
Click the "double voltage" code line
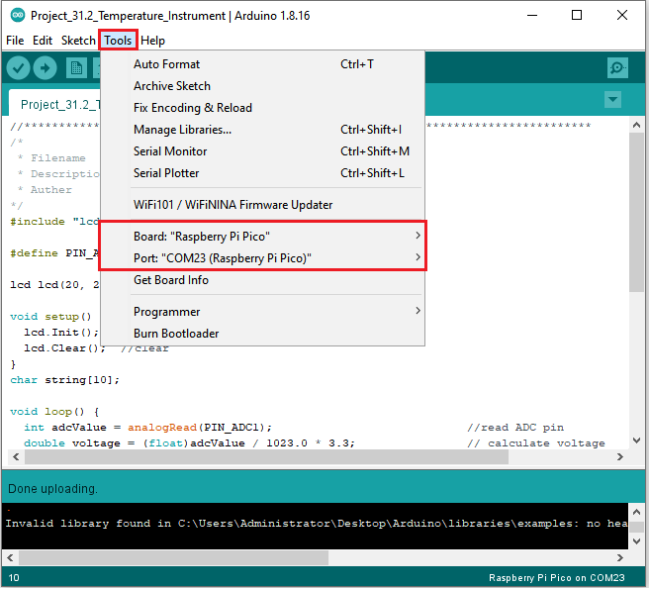[x=189, y=443]
